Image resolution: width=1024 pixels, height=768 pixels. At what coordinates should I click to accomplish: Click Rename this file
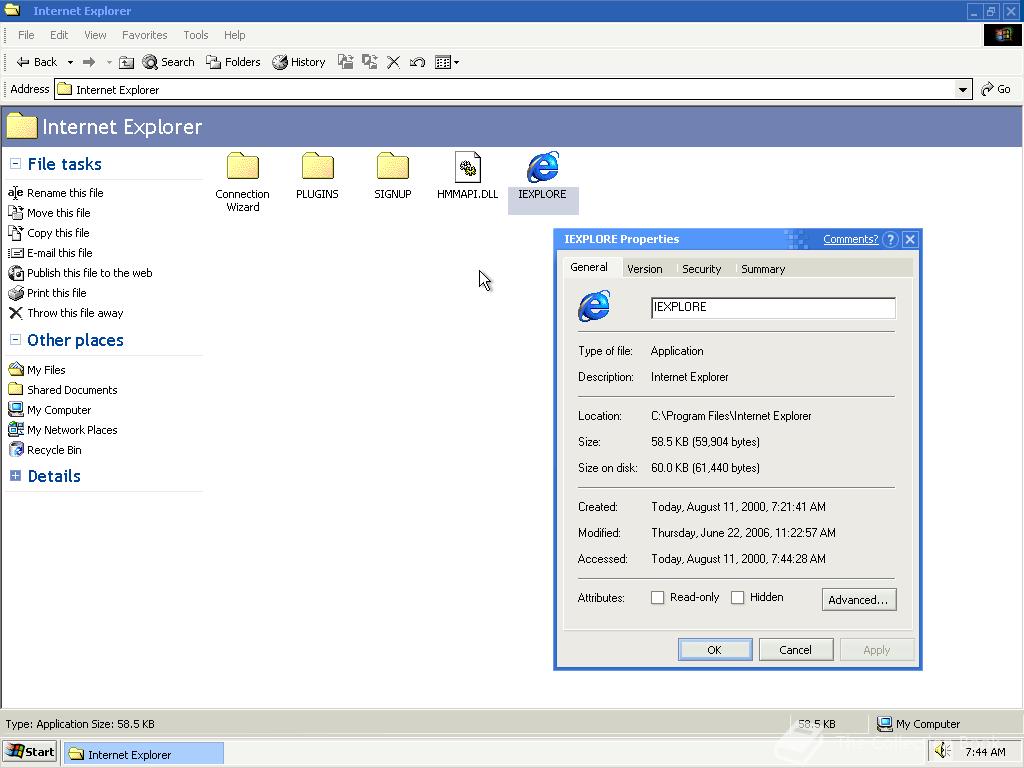56,193
